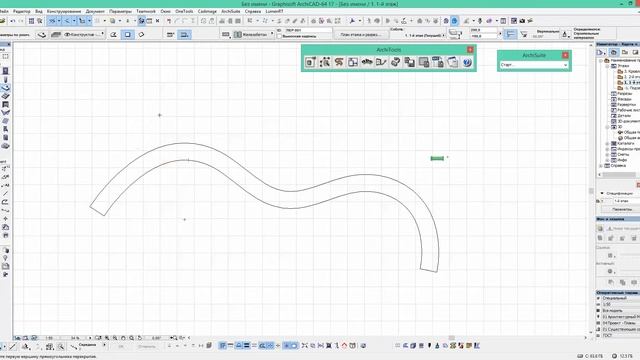640x360 pixels.
Task: Click the delete X icon in top toolbar
Action: pos(158,21)
